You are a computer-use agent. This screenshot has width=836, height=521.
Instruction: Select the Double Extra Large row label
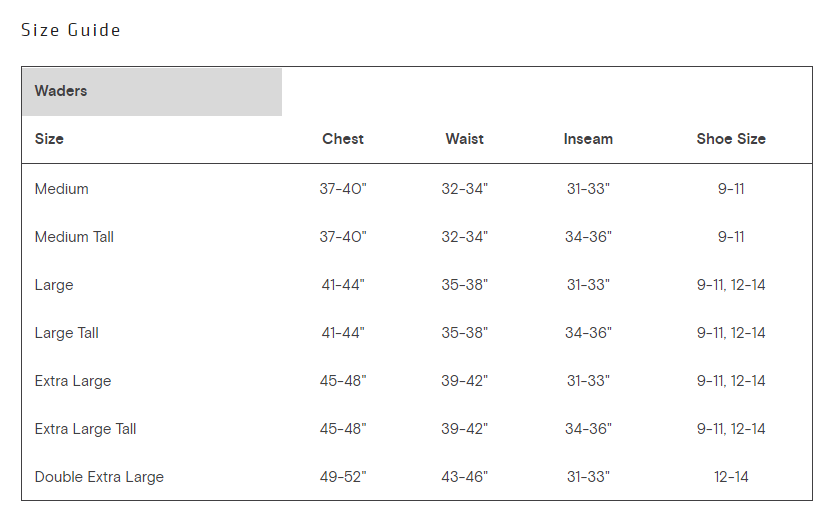pos(99,477)
